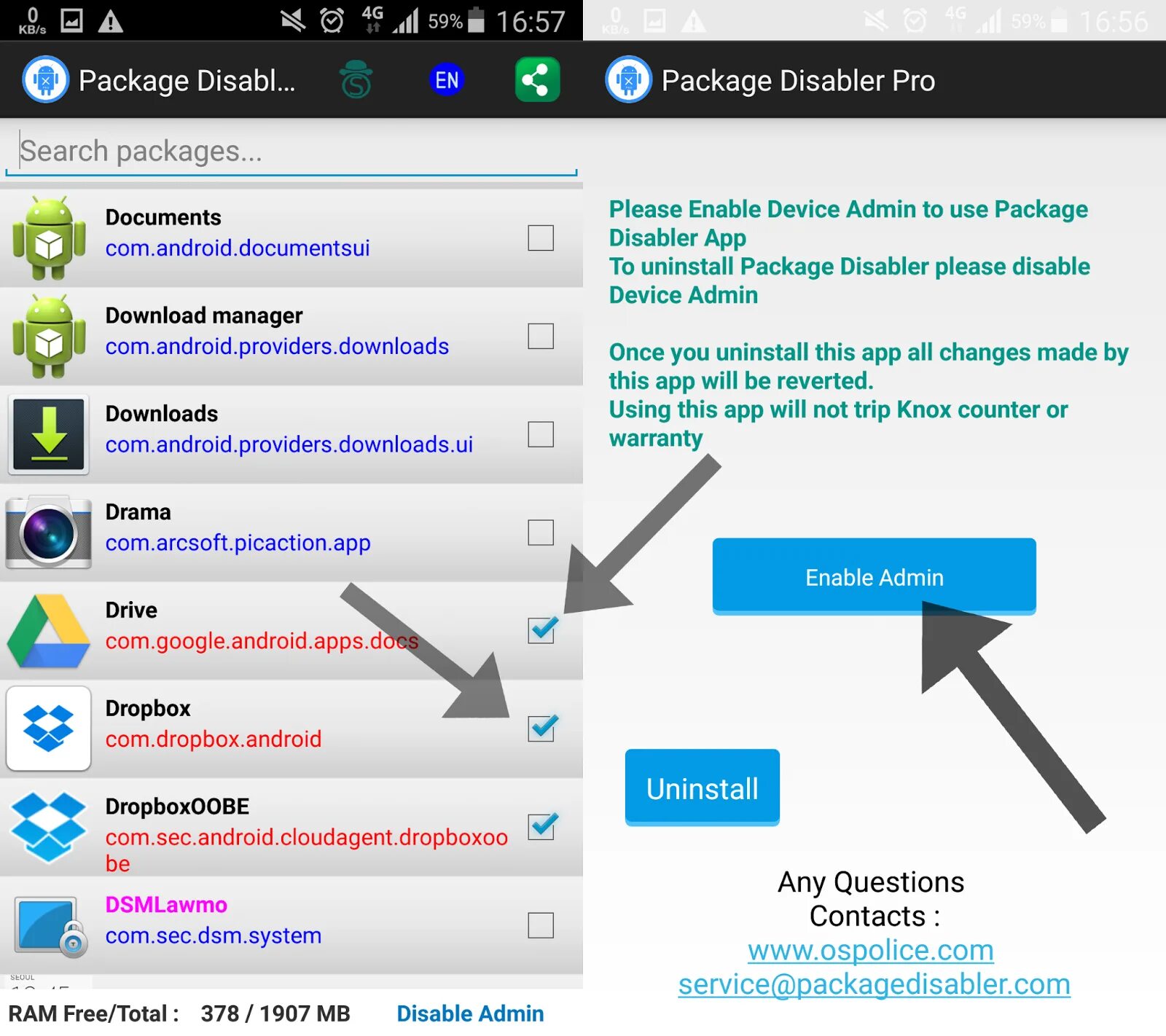This screenshot has width=1166, height=1036.
Task: Check the Drama package checkbox
Action: [x=541, y=533]
